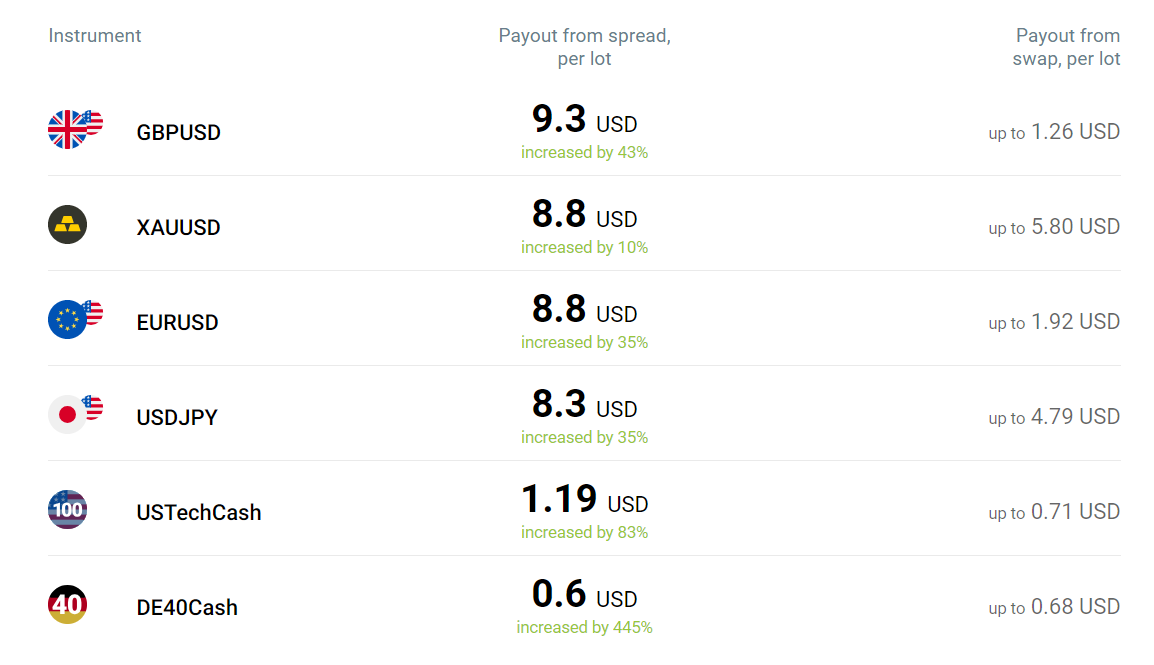Screen dimensions: 1154x665
Task: Select the XAUUSD instrument name
Action: 179,227
